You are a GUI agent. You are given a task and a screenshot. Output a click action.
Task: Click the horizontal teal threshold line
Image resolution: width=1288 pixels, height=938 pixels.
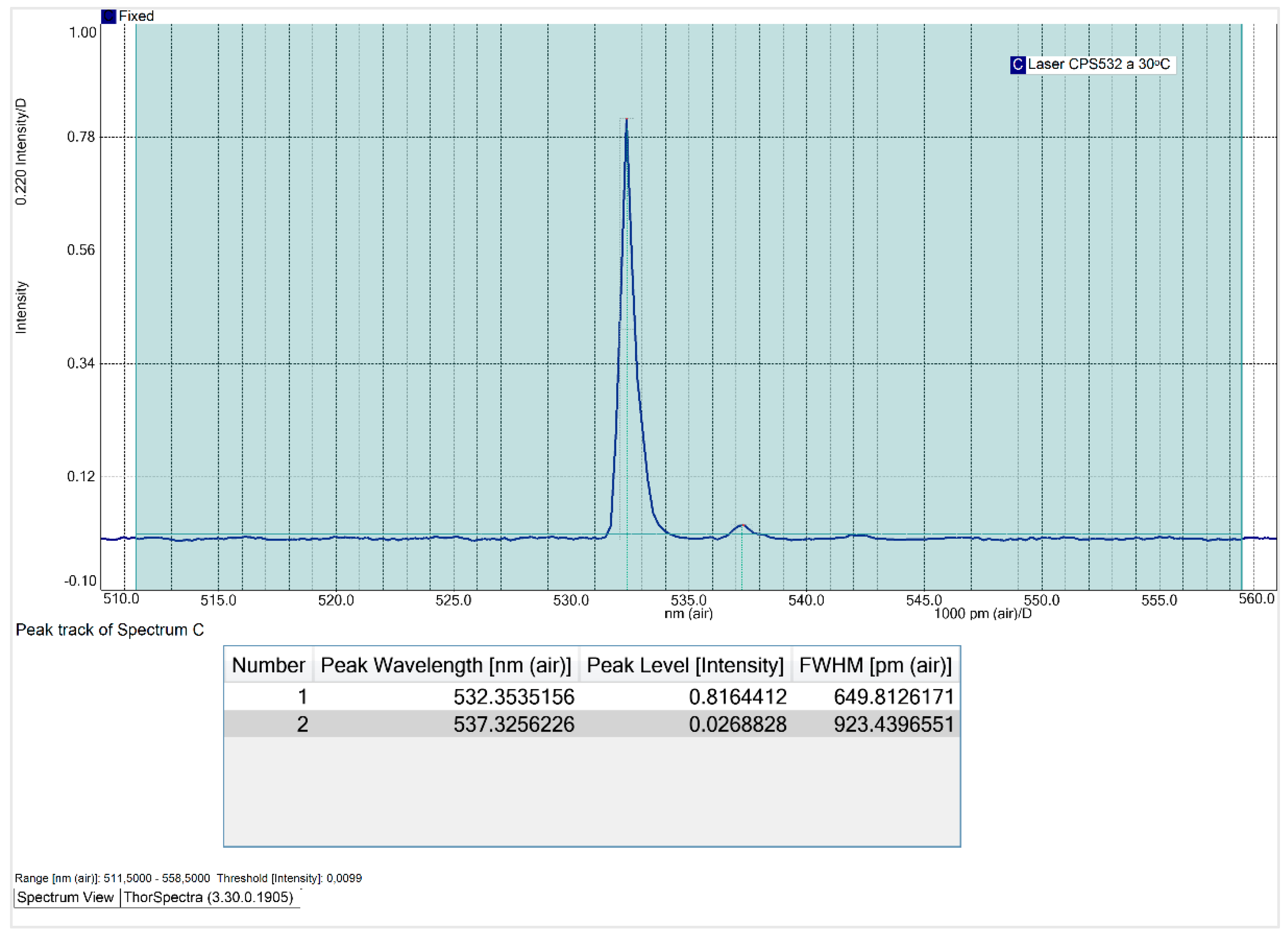click(x=397, y=534)
